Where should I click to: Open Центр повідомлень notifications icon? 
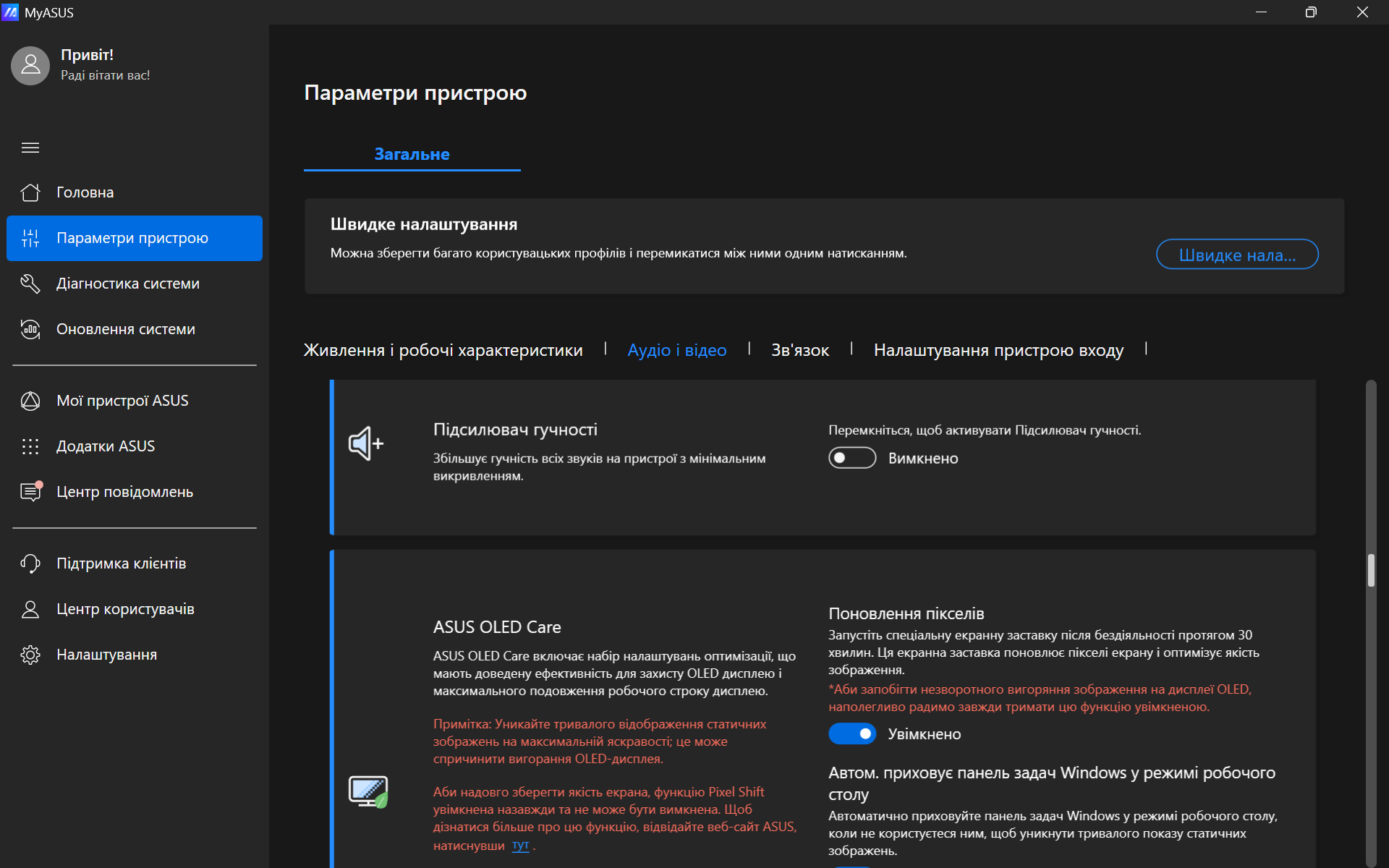(x=30, y=492)
